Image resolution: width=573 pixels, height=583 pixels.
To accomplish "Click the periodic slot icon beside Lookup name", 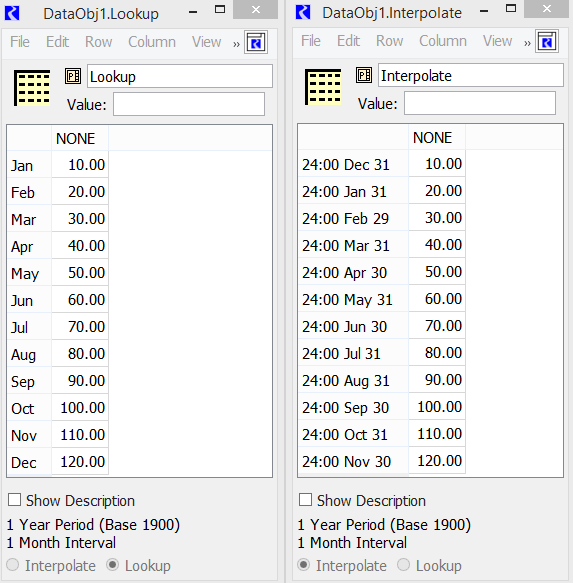I will pos(73,76).
